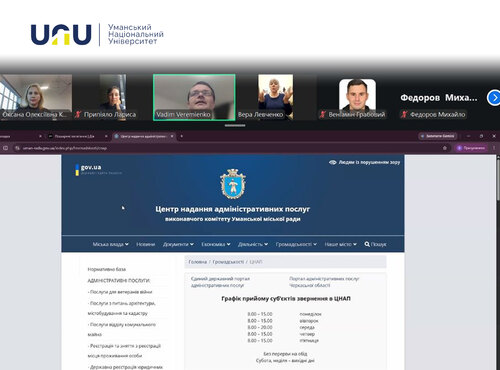Click the browser address bar URL
Image resolution: width=500 pixels, height=370 pixels.
tap(65, 148)
